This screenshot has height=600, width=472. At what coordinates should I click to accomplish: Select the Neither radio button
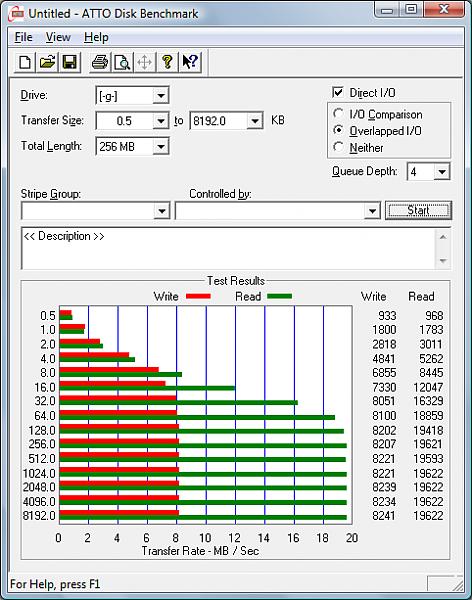click(x=338, y=147)
